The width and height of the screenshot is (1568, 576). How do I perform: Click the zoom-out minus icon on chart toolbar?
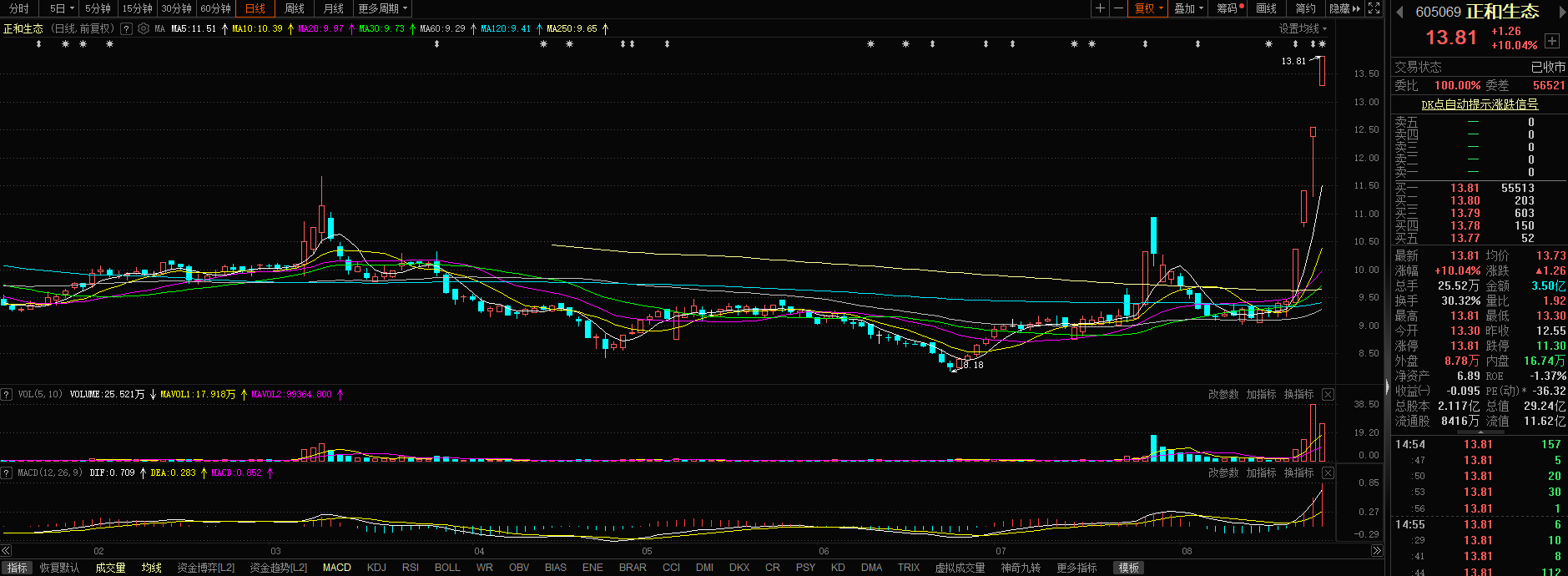point(1118,8)
